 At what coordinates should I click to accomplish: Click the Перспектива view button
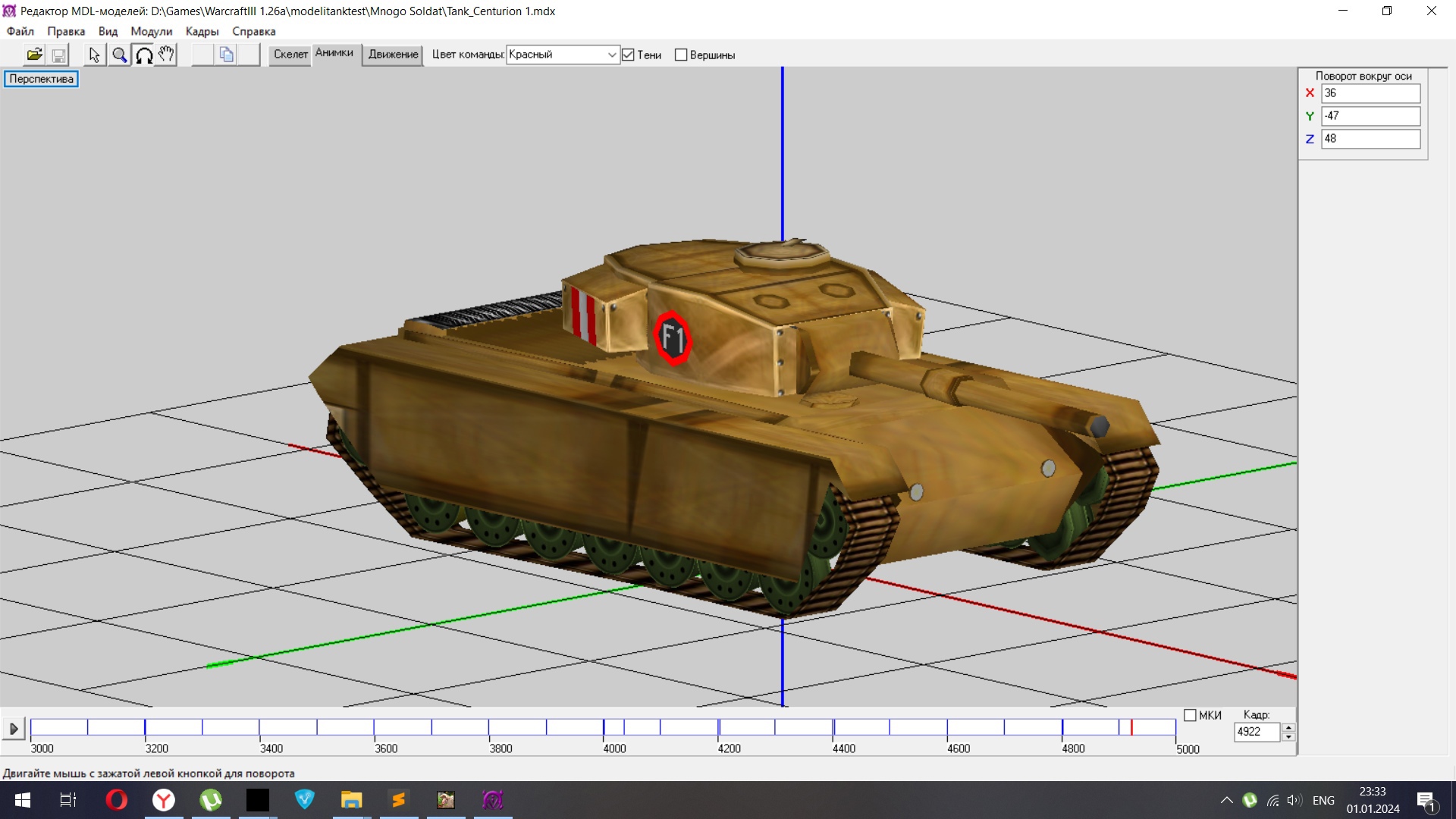(41, 79)
